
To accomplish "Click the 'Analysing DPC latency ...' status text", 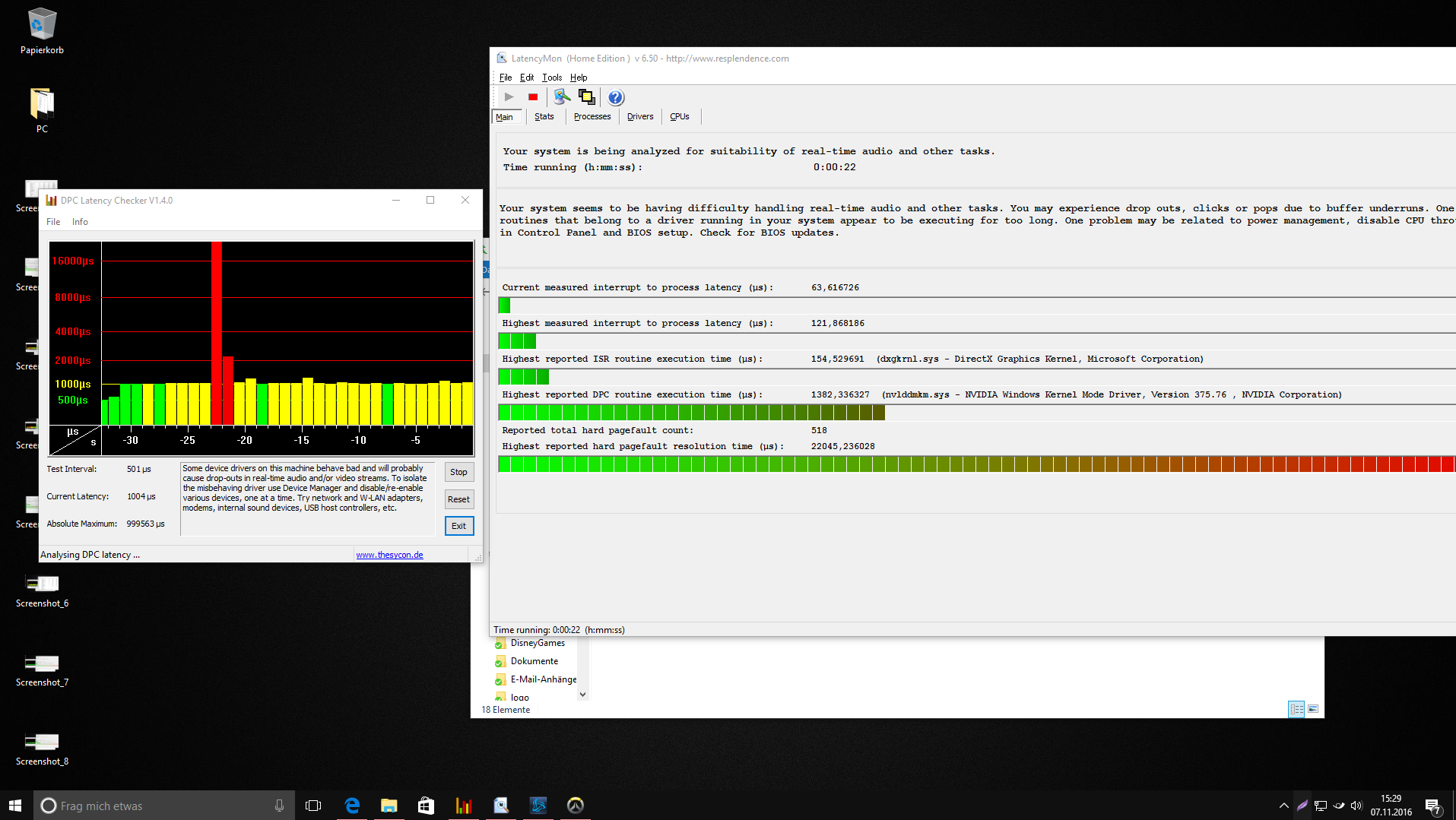I will coord(90,555).
